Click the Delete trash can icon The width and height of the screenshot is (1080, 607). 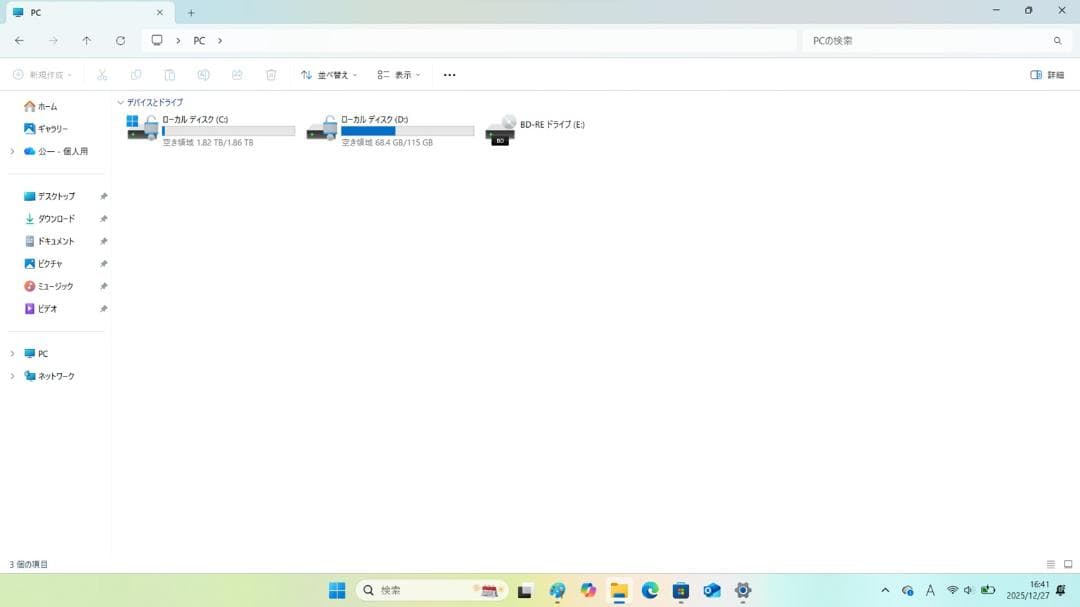[271, 74]
